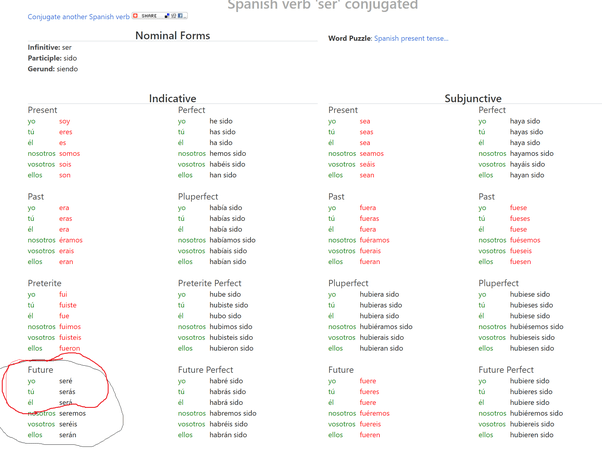Click the future form 'seré'
The width and height of the screenshot is (602, 460).
click(x=66, y=381)
